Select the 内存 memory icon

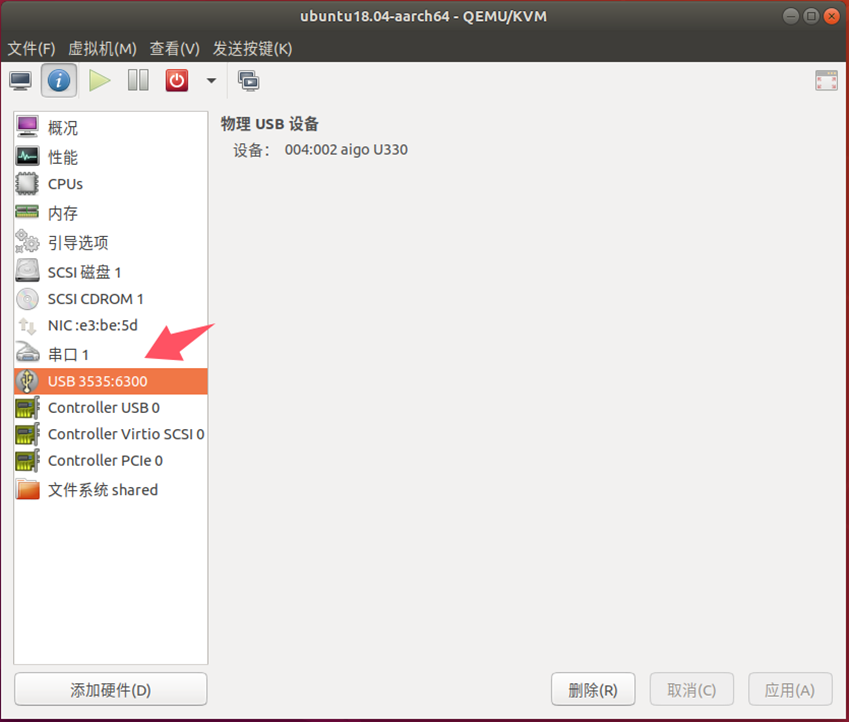27,212
